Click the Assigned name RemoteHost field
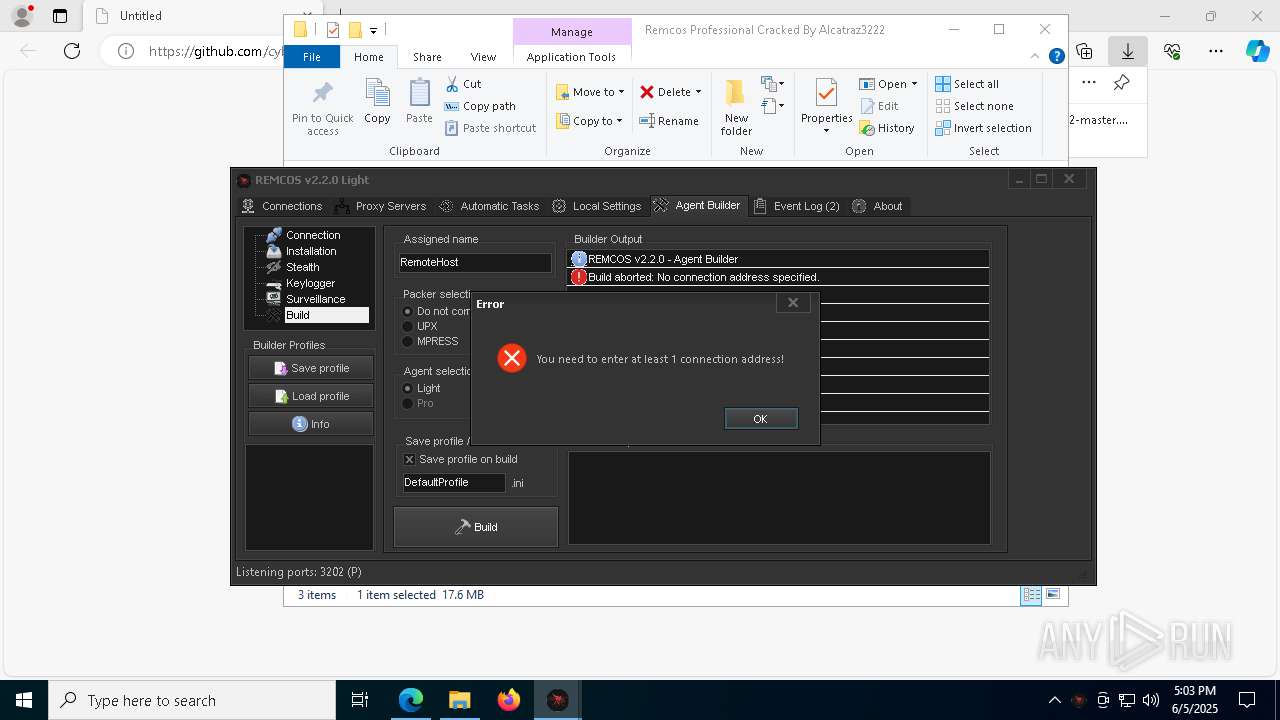The height and width of the screenshot is (720, 1280). click(x=475, y=262)
